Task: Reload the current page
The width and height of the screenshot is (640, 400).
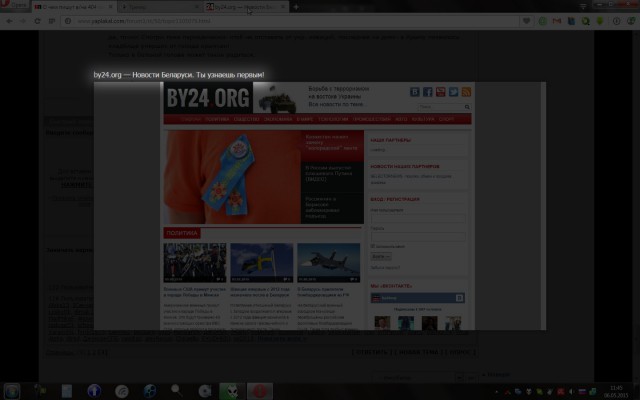Action: [37, 21]
